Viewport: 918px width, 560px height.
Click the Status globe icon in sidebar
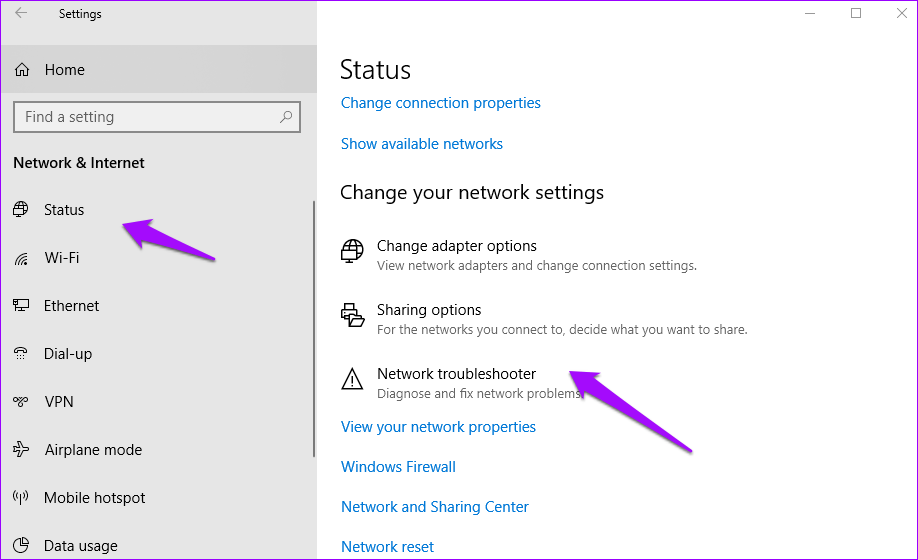[21, 210]
